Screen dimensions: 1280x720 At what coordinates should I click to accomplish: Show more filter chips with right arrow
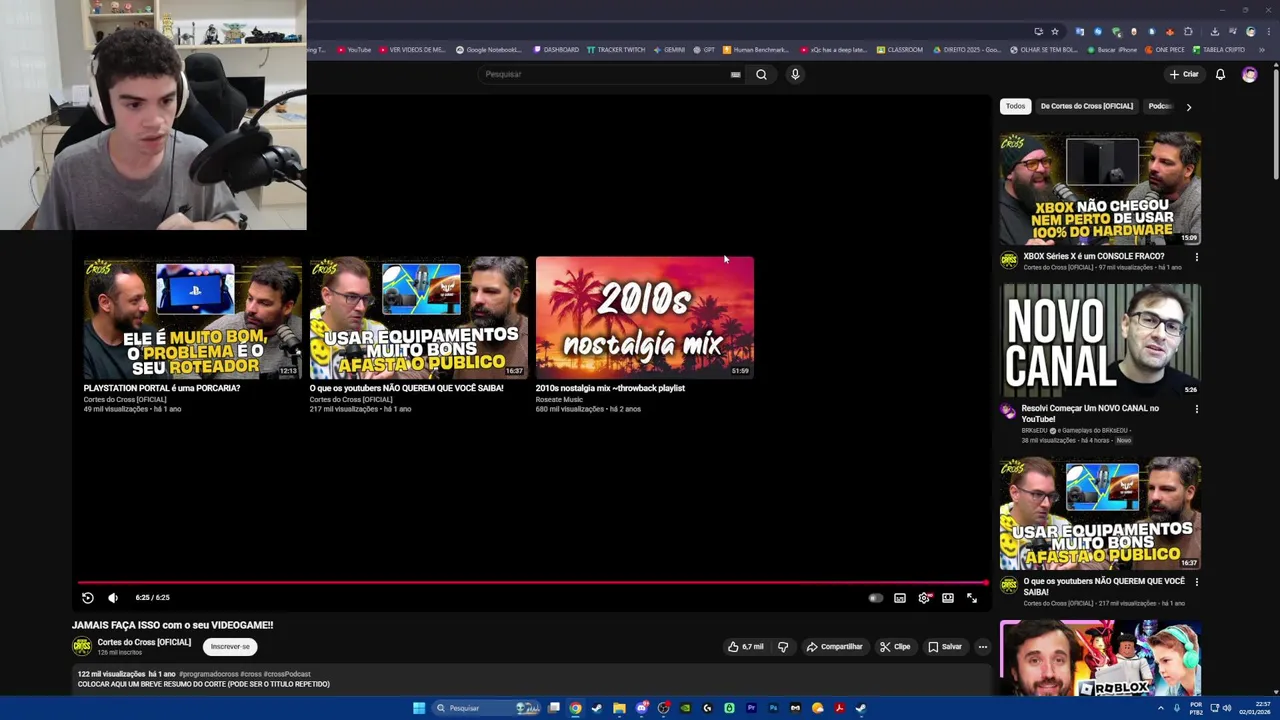pyautogui.click(x=1188, y=106)
